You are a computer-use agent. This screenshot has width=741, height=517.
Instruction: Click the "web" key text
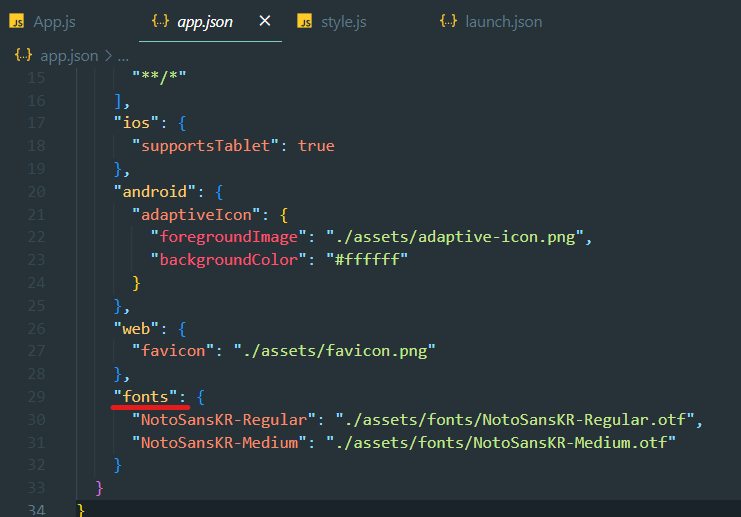[x=136, y=328]
